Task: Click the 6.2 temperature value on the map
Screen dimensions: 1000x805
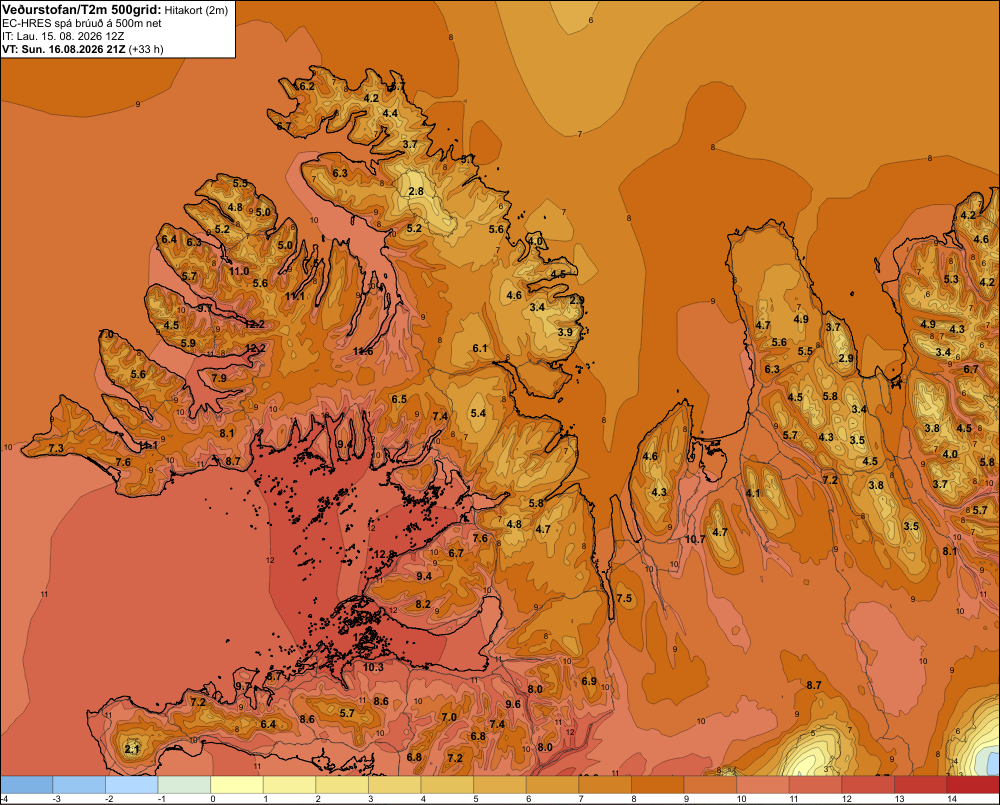Action: 307,86
